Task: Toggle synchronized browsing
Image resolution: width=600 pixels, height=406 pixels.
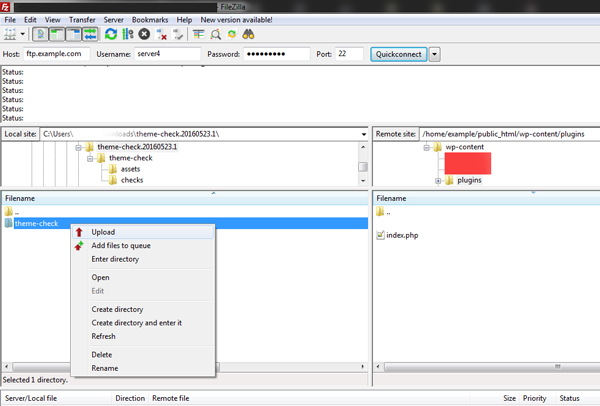Action: pos(232,34)
